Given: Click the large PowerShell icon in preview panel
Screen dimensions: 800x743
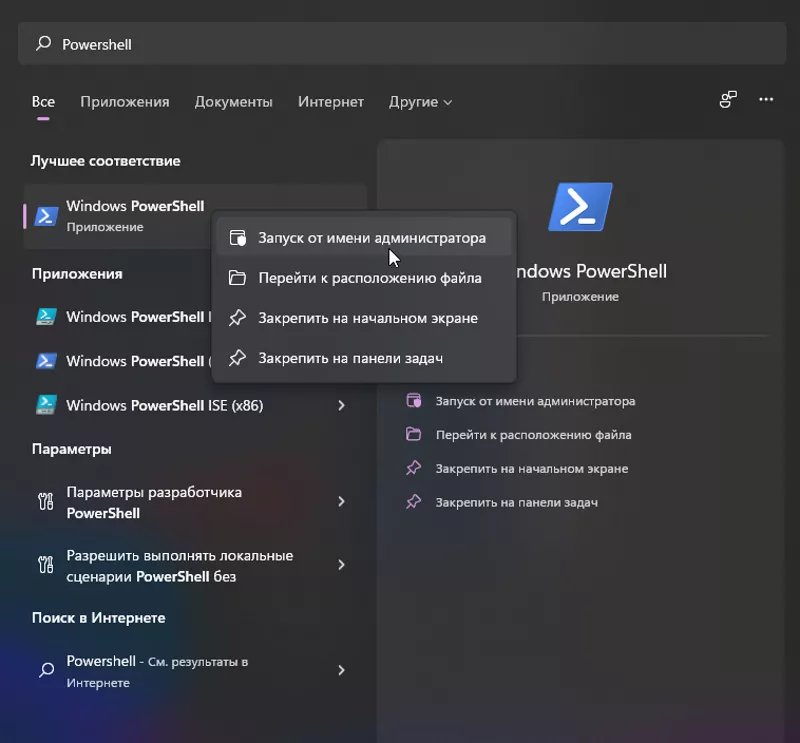Looking at the screenshot, I should point(580,204).
